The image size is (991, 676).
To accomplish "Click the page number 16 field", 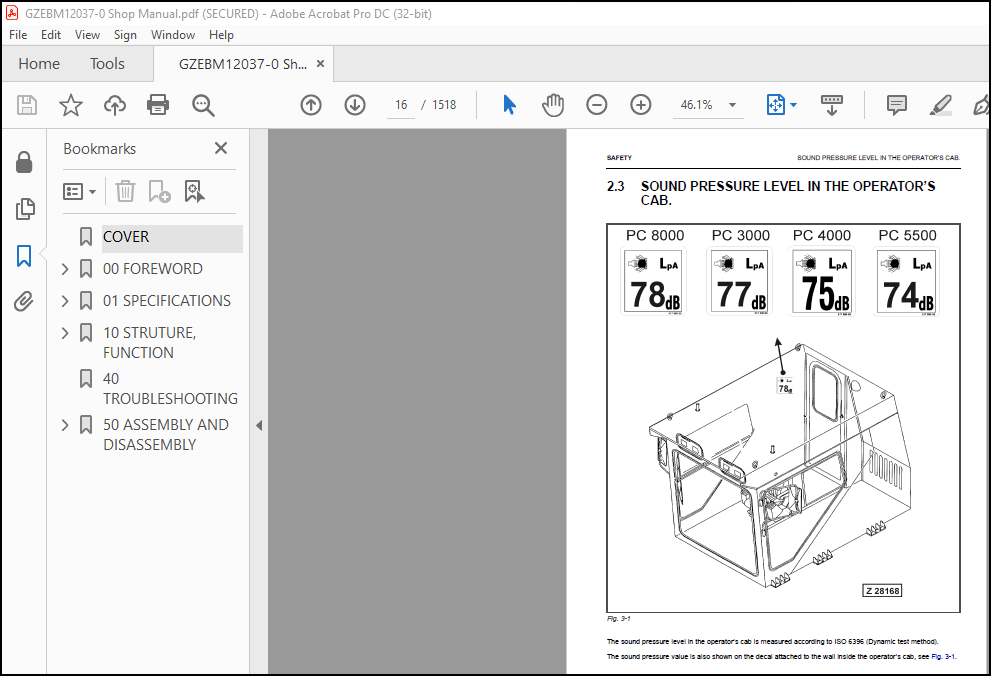I will [x=401, y=105].
